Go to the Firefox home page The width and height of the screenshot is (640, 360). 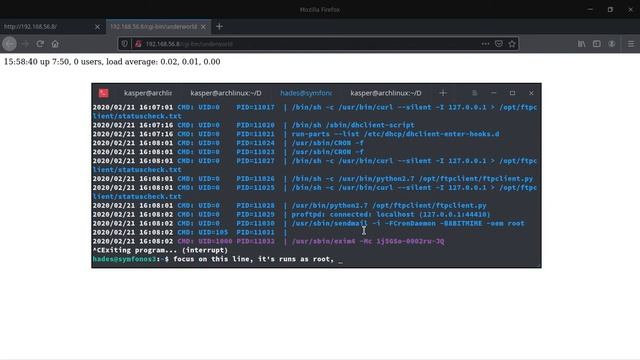tap(55, 44)
